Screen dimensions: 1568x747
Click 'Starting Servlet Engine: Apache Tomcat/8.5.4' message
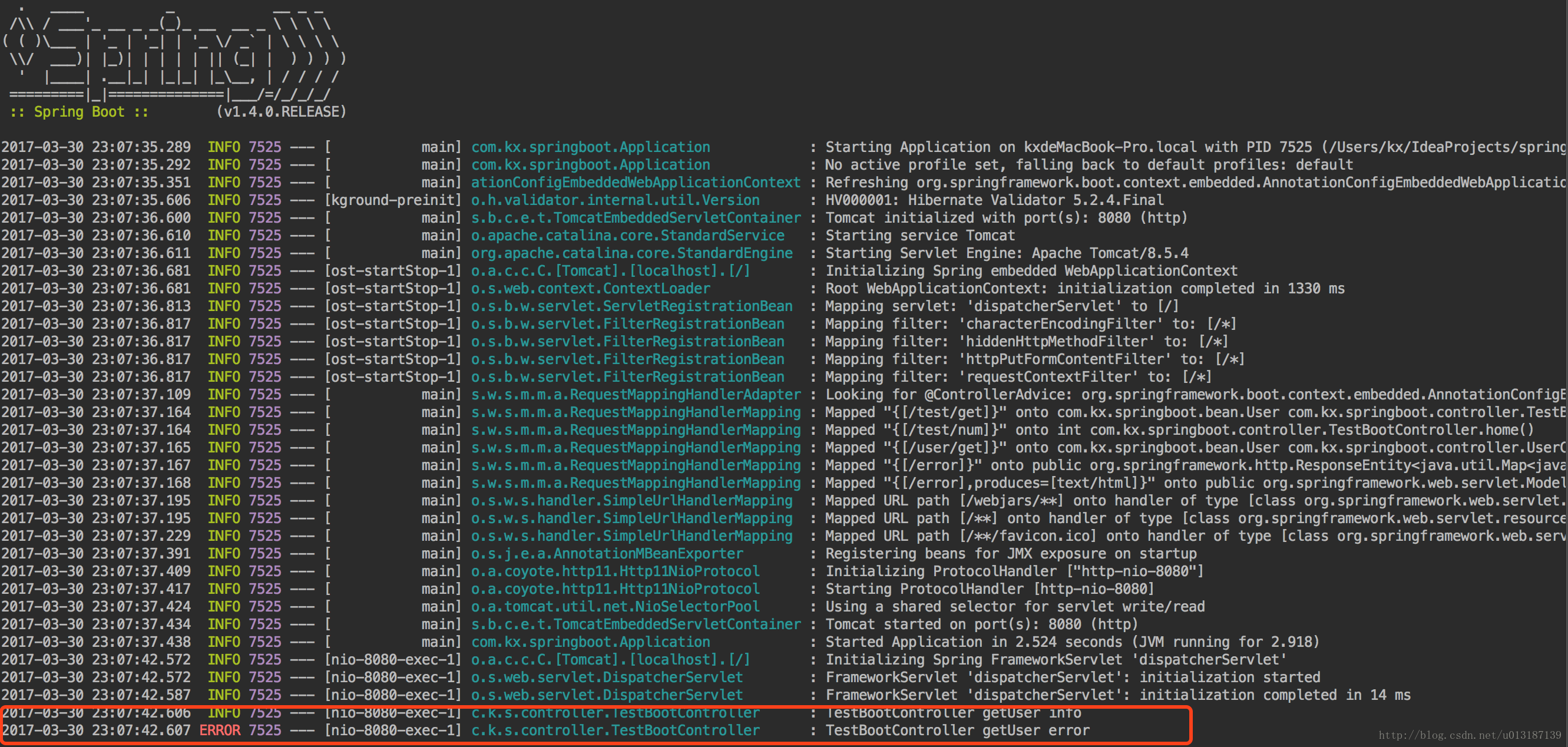coord(1007,253)
